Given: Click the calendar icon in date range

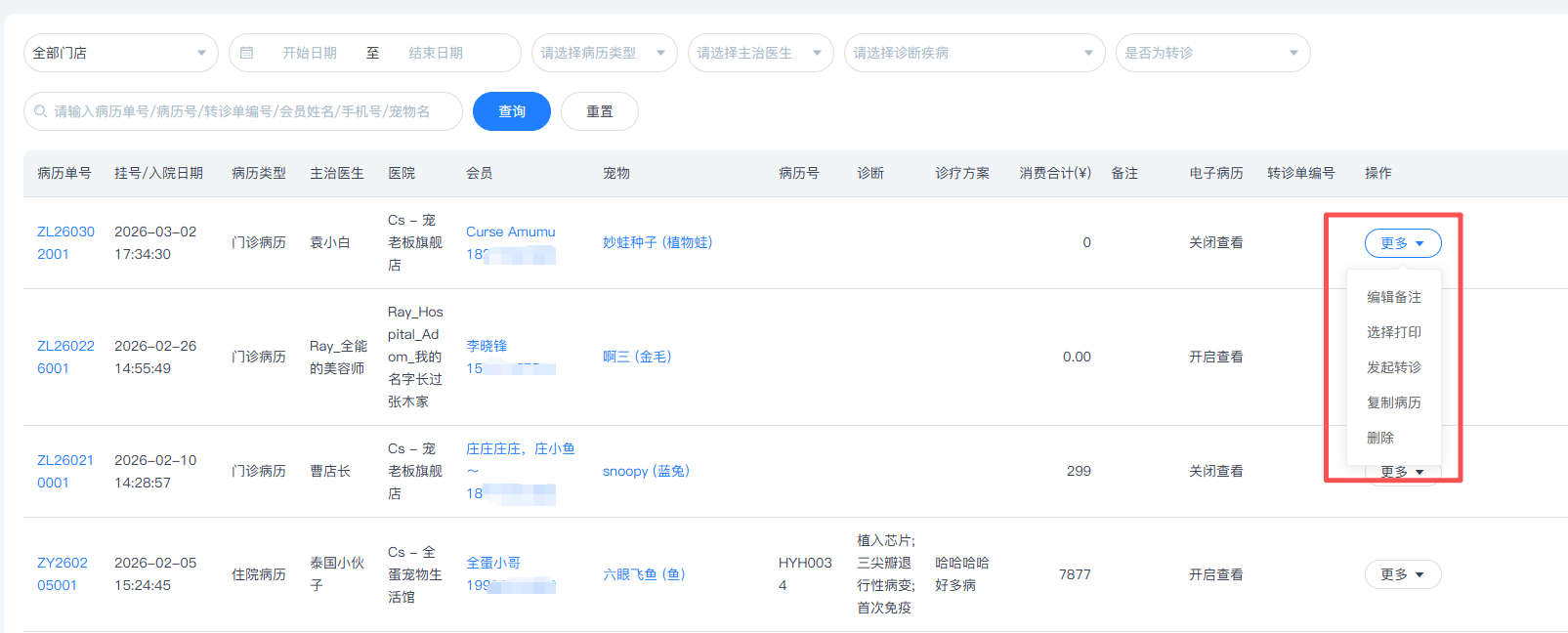Looking at the screenshot, I should pyautogui.click(x=247, y=53).
